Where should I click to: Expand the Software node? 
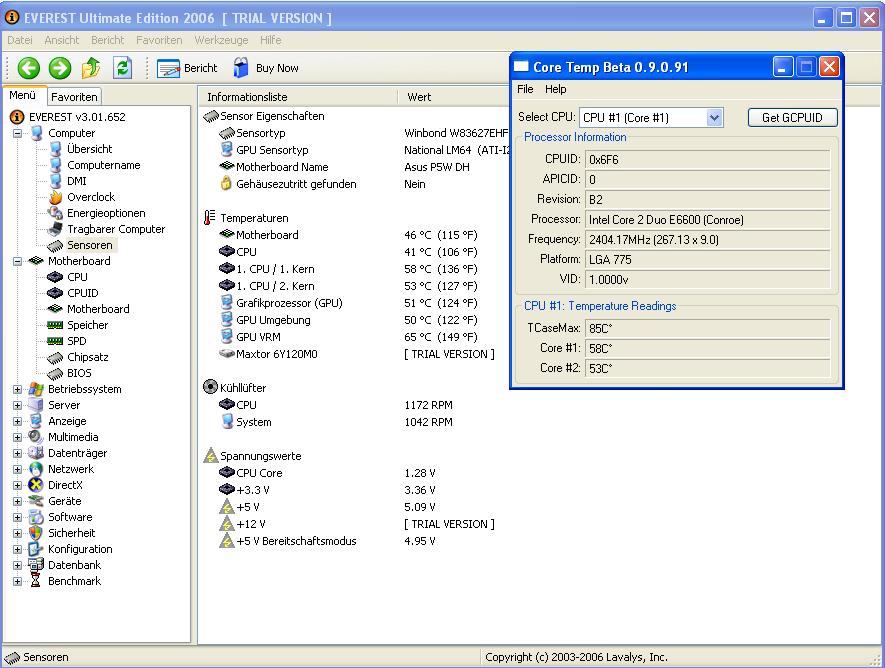pyautogui.click(x=17, y=517)
